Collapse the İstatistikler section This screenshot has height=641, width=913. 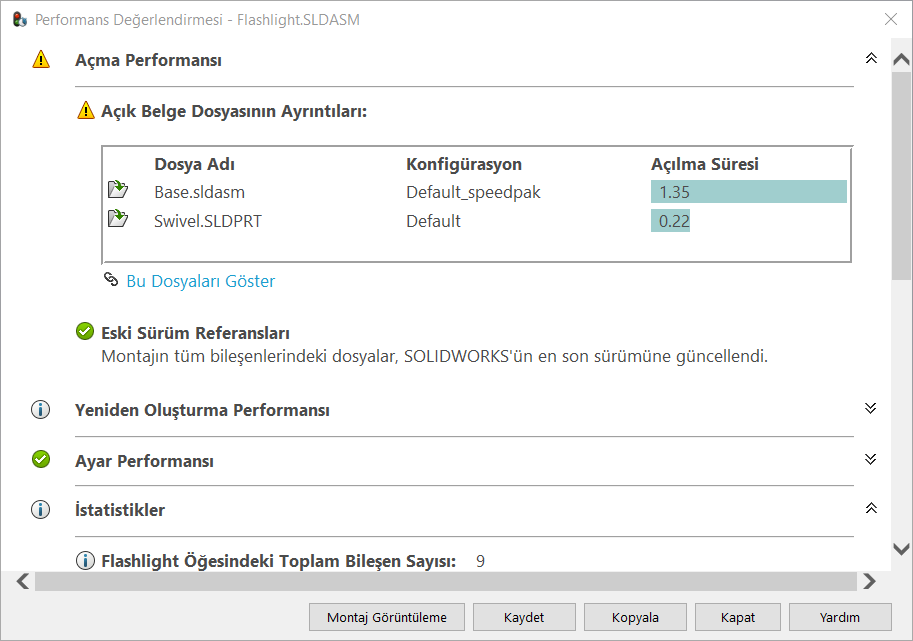point(871,509)
